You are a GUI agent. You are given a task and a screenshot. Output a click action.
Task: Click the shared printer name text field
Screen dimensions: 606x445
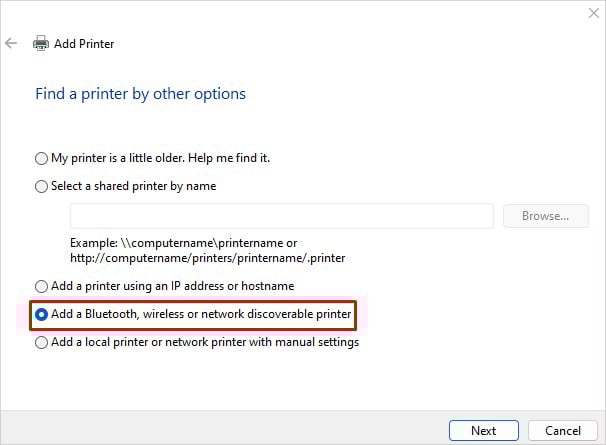coord(281,215)
